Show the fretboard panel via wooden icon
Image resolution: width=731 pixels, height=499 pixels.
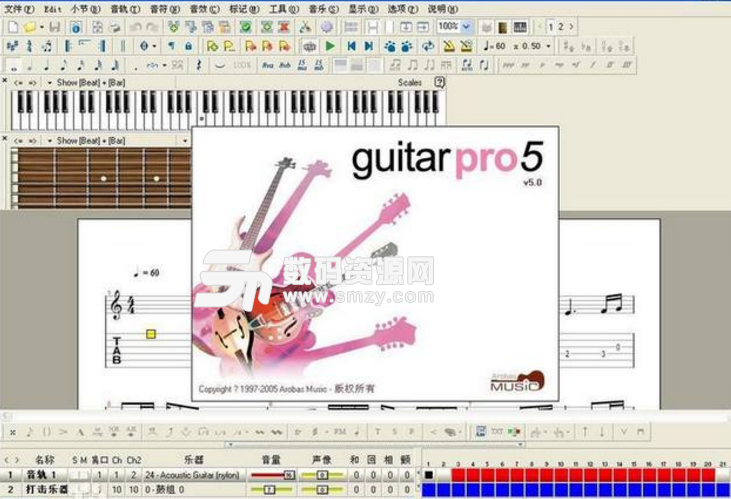tap(503, 27)
